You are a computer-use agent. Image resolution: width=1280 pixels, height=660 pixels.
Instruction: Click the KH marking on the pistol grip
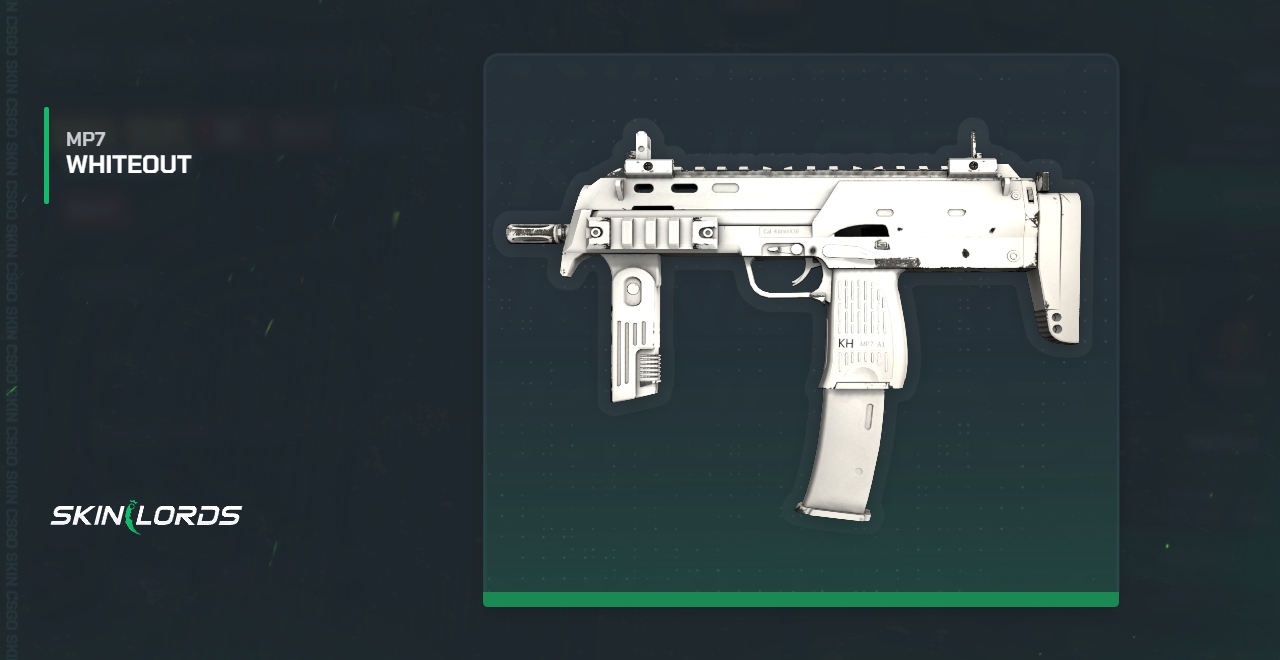[846, 343]
